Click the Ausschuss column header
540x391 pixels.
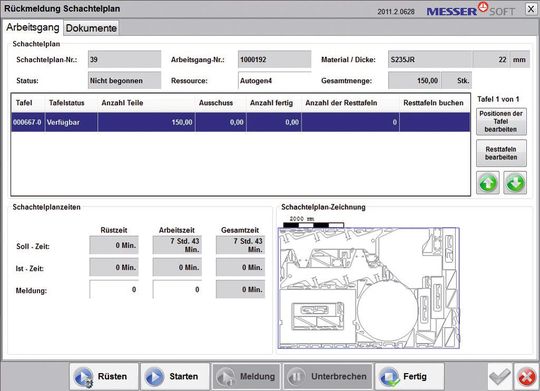[x=221, y=103]
